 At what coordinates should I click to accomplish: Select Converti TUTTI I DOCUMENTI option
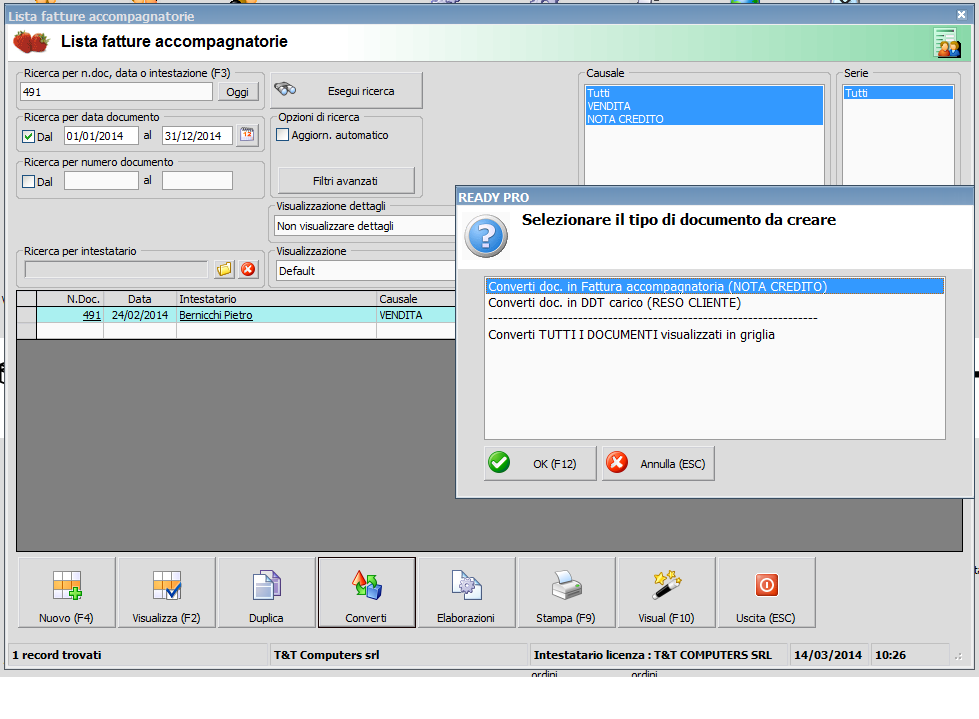[714, 335]
